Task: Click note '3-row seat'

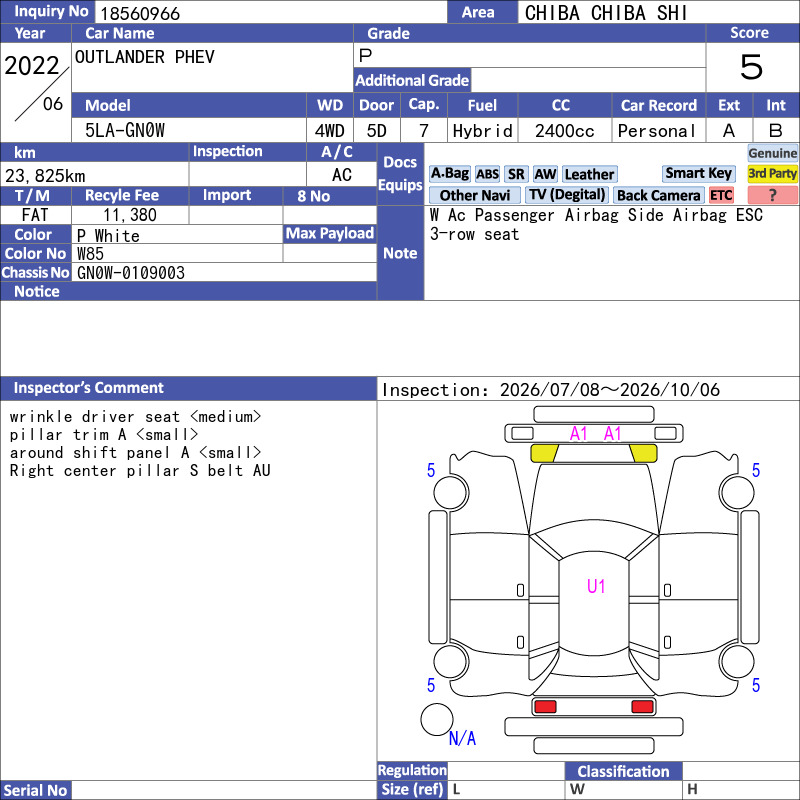Action: tap(474, 234)
